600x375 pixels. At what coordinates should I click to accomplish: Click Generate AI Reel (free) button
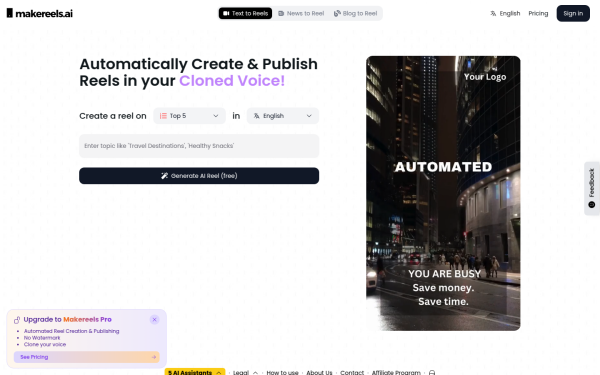pos(199,176)
